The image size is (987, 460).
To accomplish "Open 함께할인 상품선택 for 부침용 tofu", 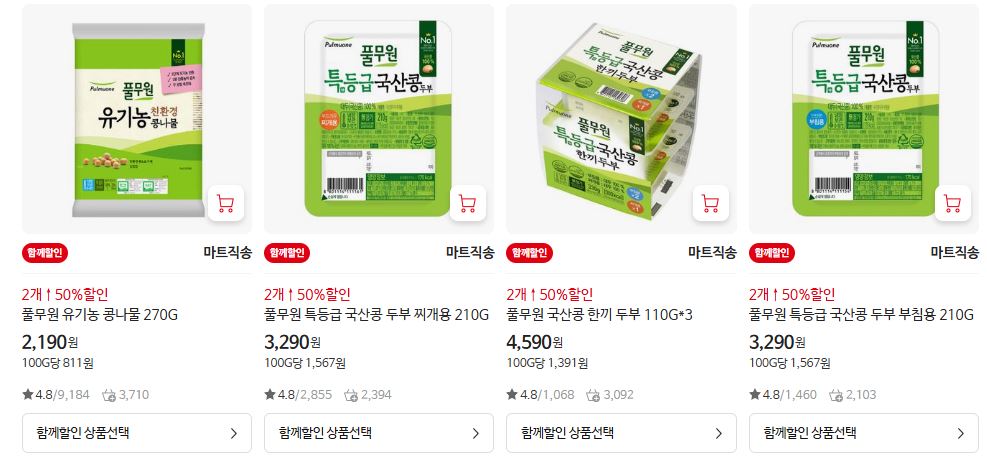I will [x=864, y=433].
